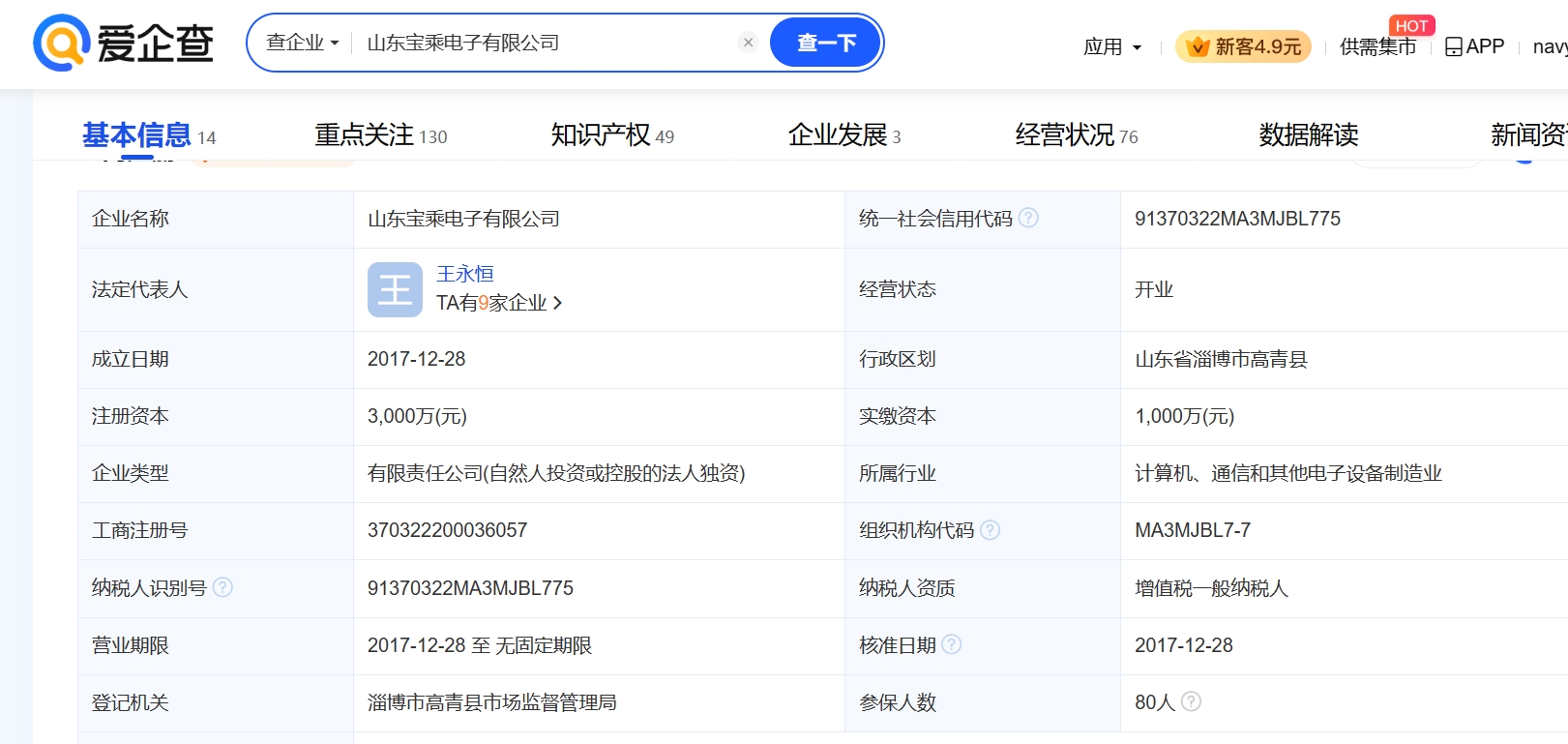This screenshot has width=1568, height=744.
Task: Click the HOT badge above 供需集市
Action: 1411,26
